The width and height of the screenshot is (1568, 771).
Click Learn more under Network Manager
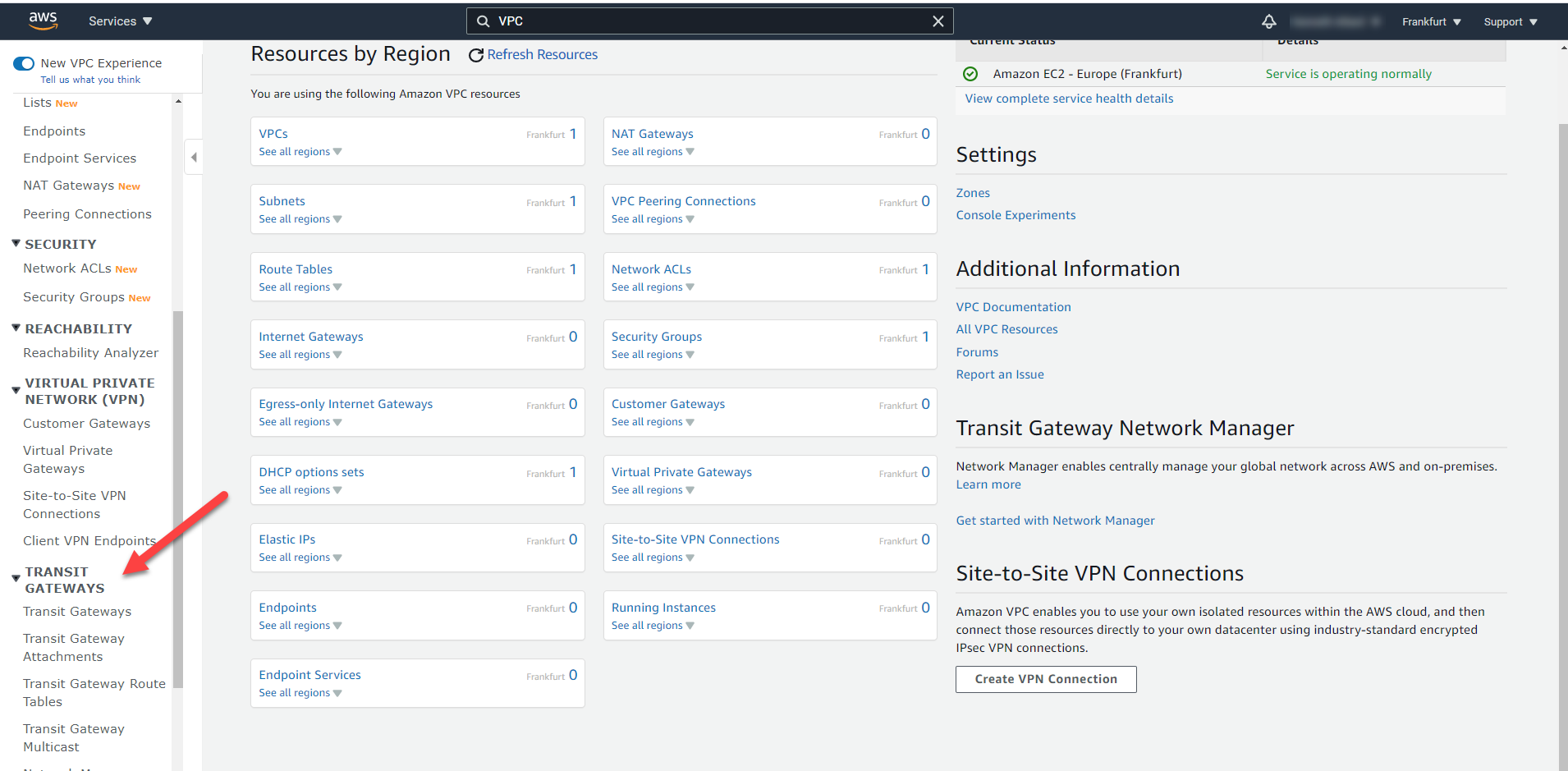click(x=988, y=484)
